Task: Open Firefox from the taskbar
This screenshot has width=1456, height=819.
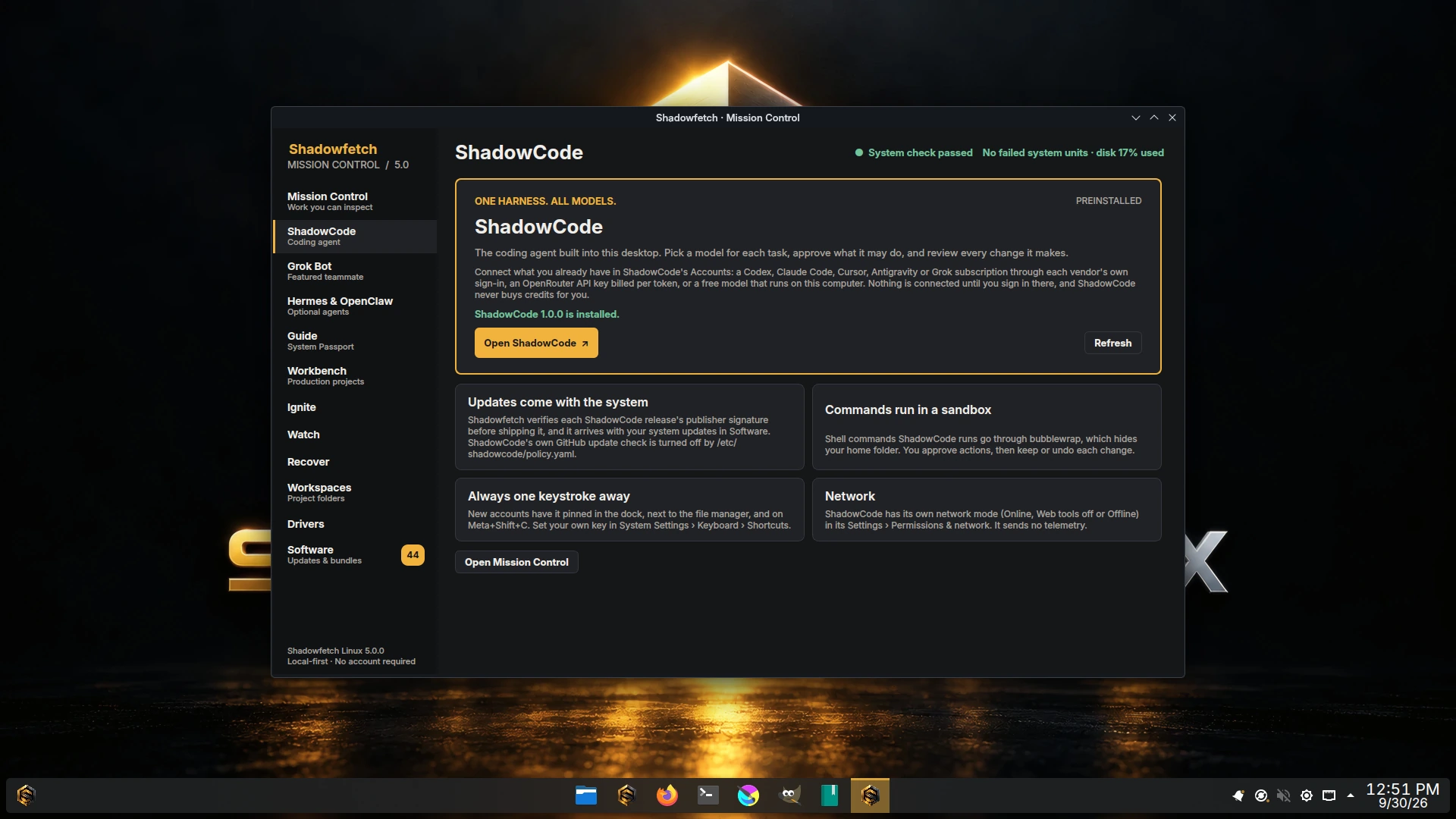Action: pyautogui.click(x=667, y=795)
